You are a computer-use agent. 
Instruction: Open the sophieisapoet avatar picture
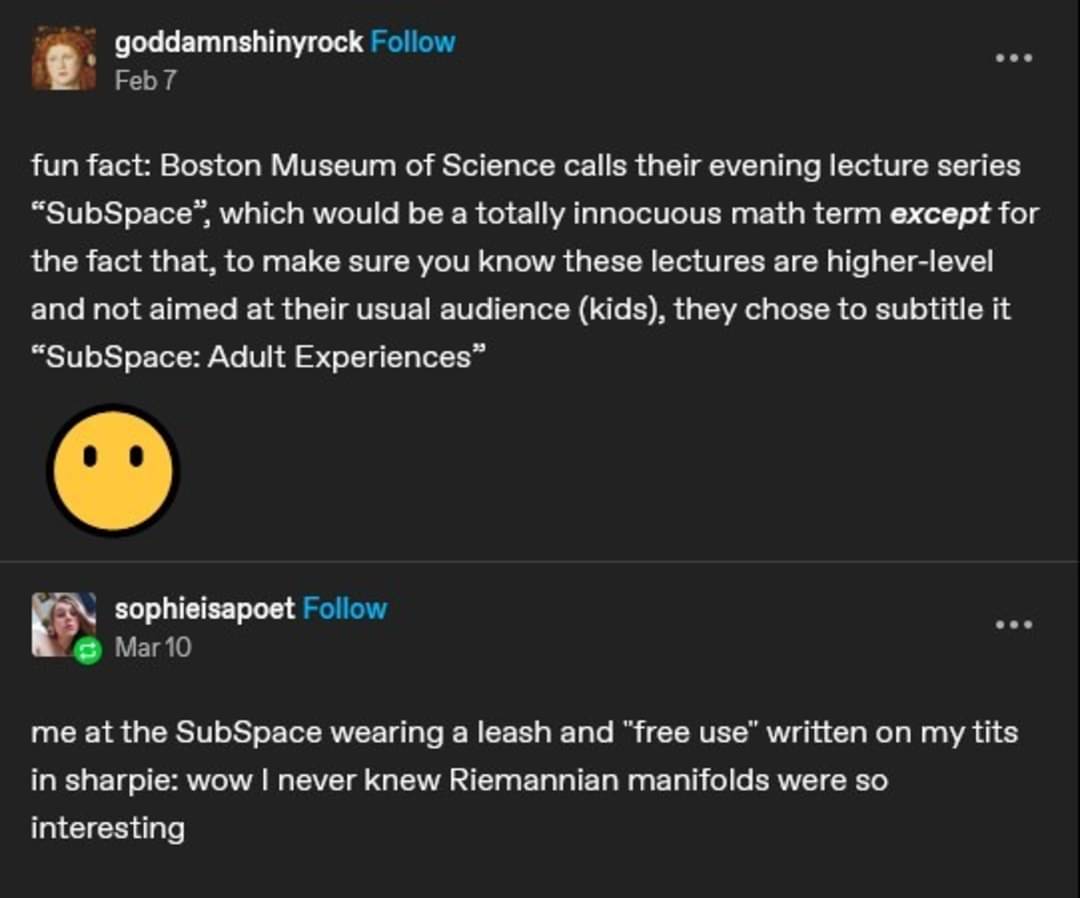point(62,624)
